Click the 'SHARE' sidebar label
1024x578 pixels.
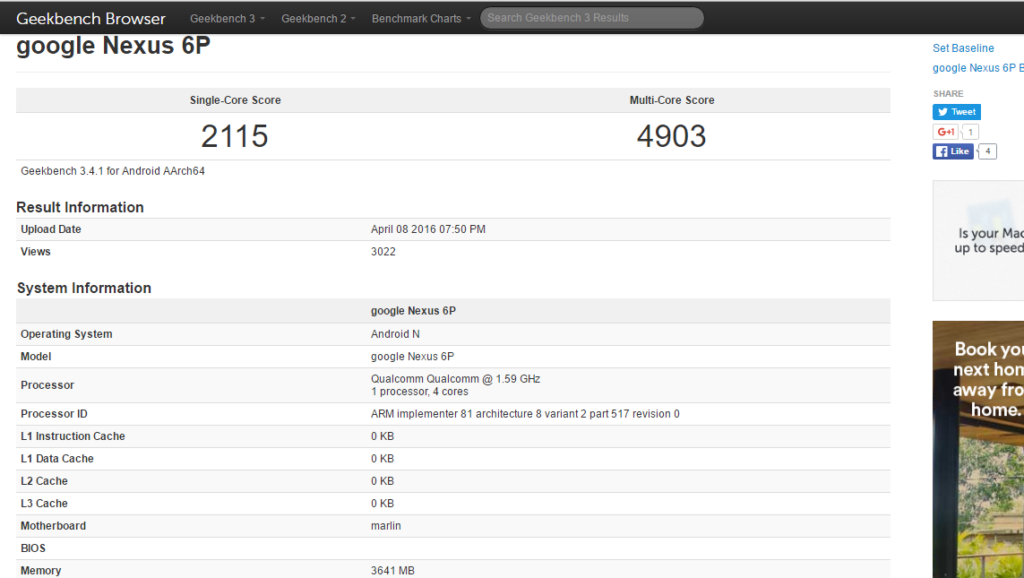coord(948,93)
